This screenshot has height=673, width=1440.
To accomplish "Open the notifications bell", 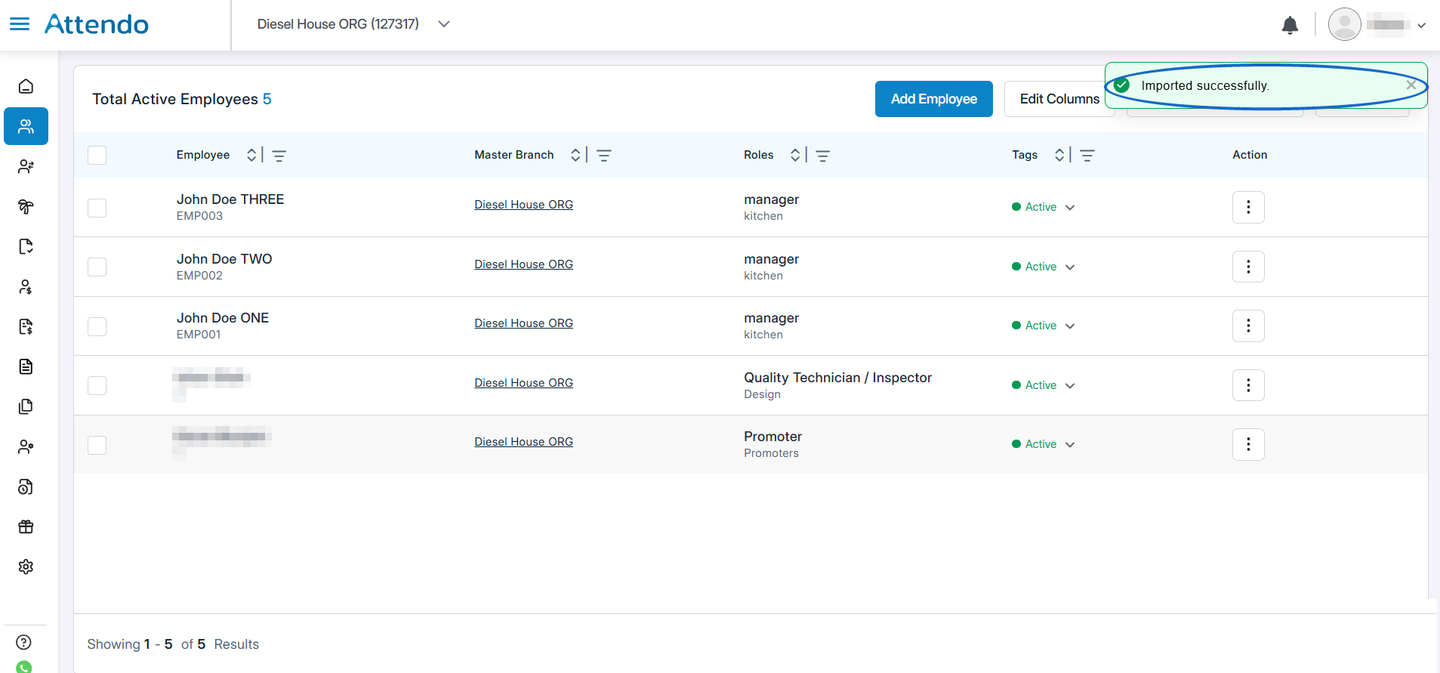I will 1290,25.
